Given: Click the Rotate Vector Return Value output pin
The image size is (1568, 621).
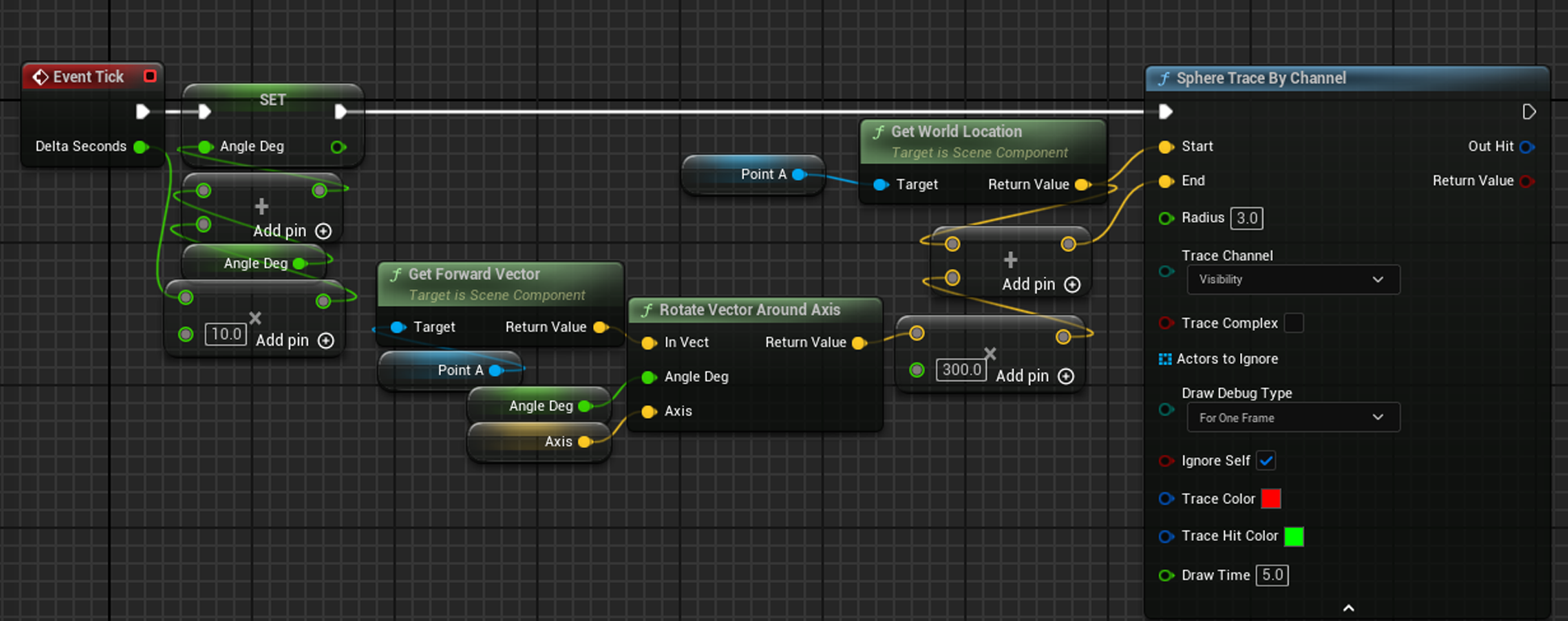Looking at the screenshot, I should tap(859, 342).
